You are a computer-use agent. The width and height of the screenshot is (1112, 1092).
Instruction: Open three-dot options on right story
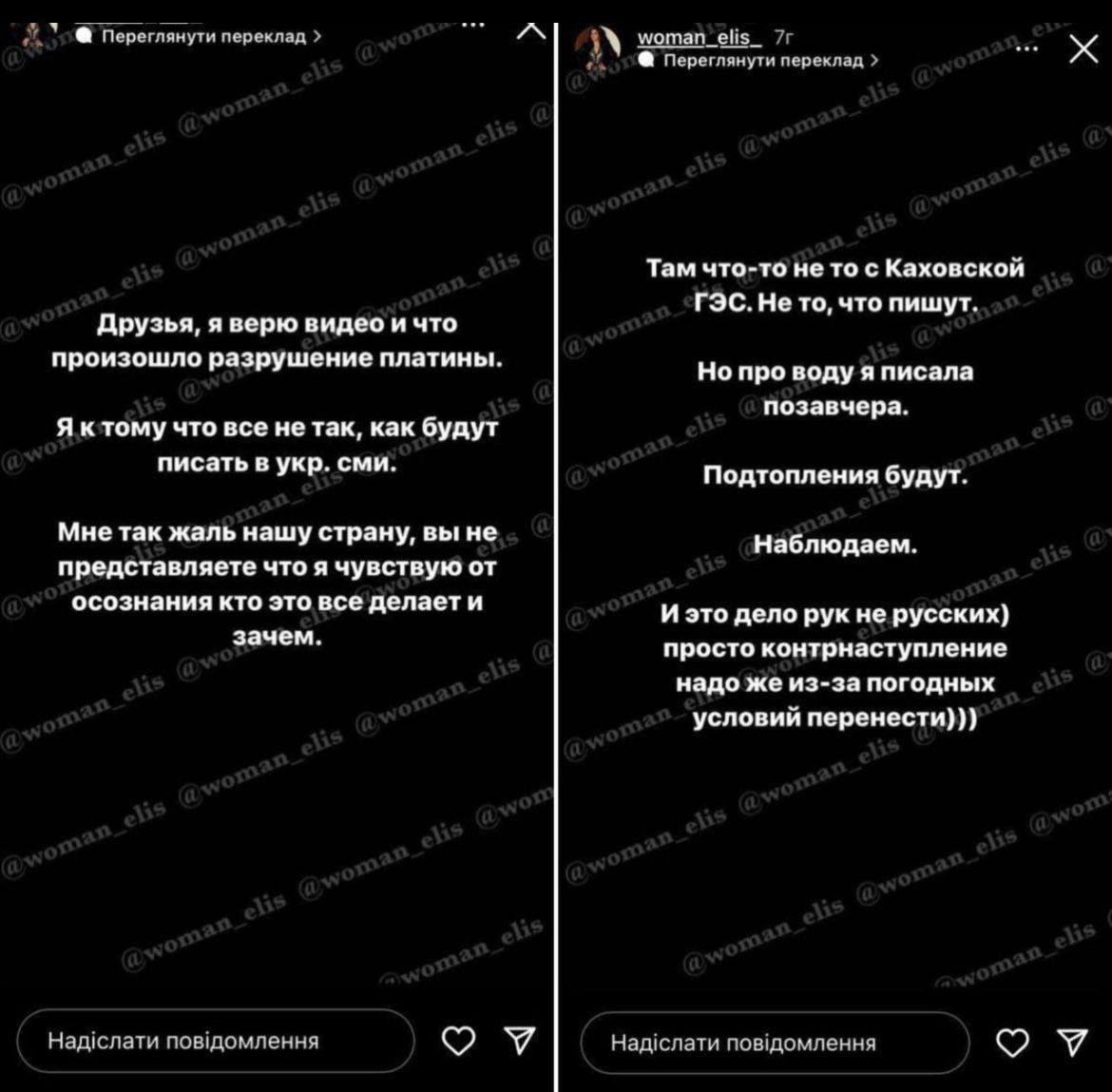[x=1026, y=48]
